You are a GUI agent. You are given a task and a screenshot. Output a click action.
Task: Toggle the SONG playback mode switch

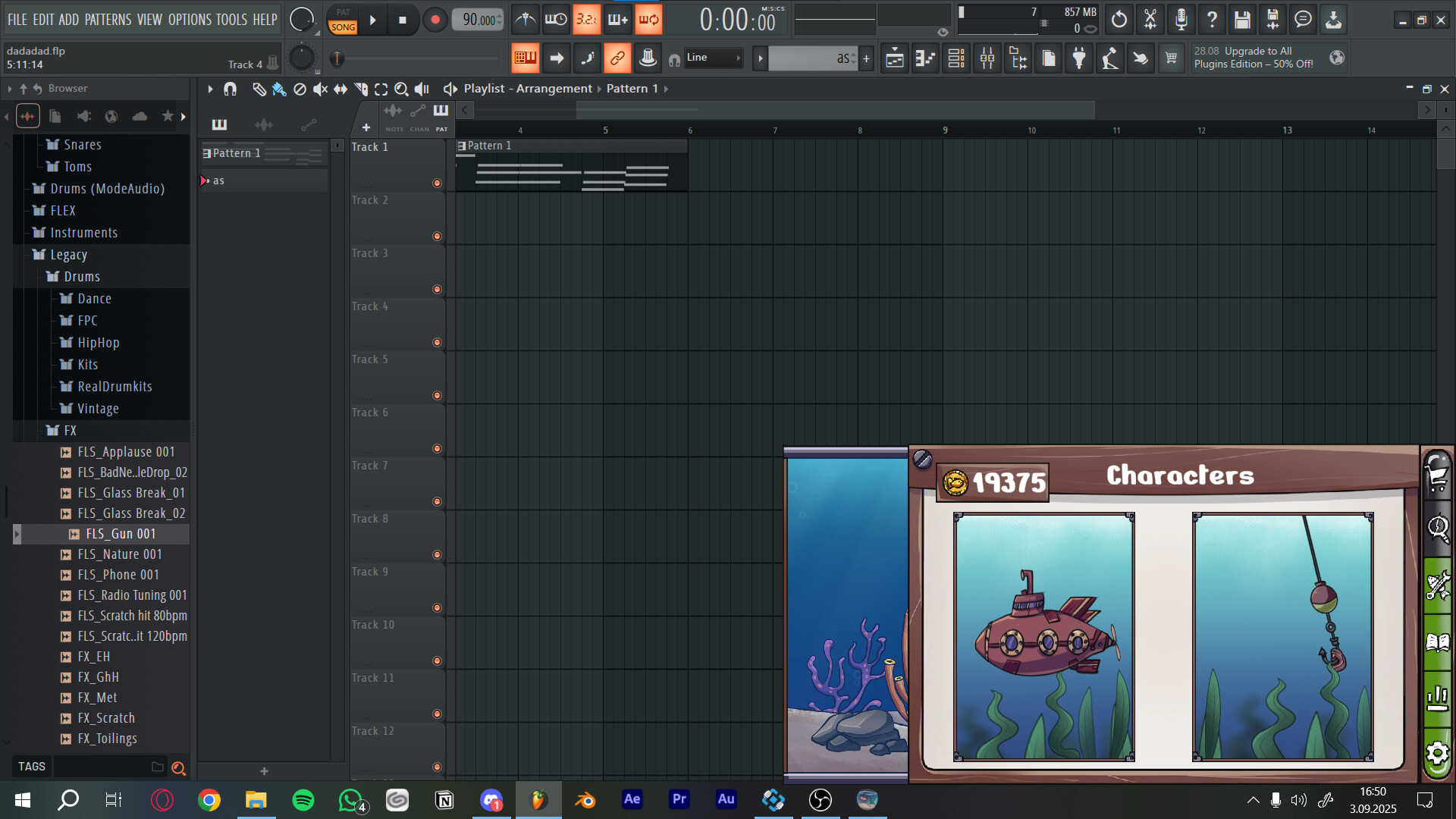[343, 26]
